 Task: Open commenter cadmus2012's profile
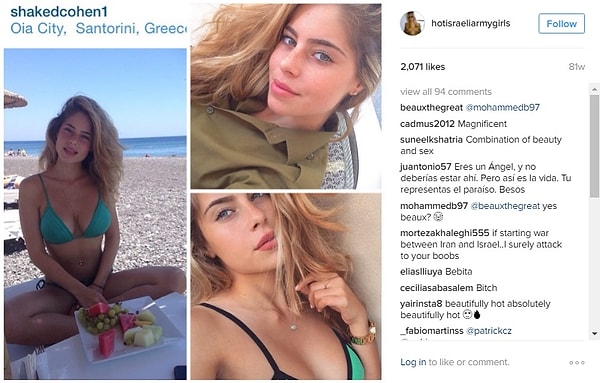(x=427, y=124)
